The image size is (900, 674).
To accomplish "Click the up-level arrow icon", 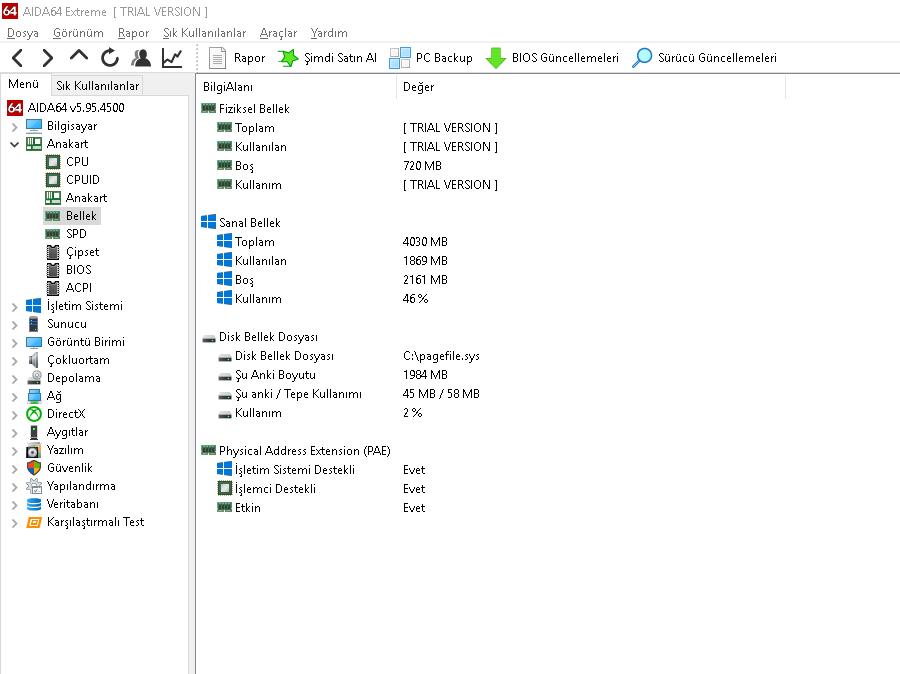I will click(79, 56).
